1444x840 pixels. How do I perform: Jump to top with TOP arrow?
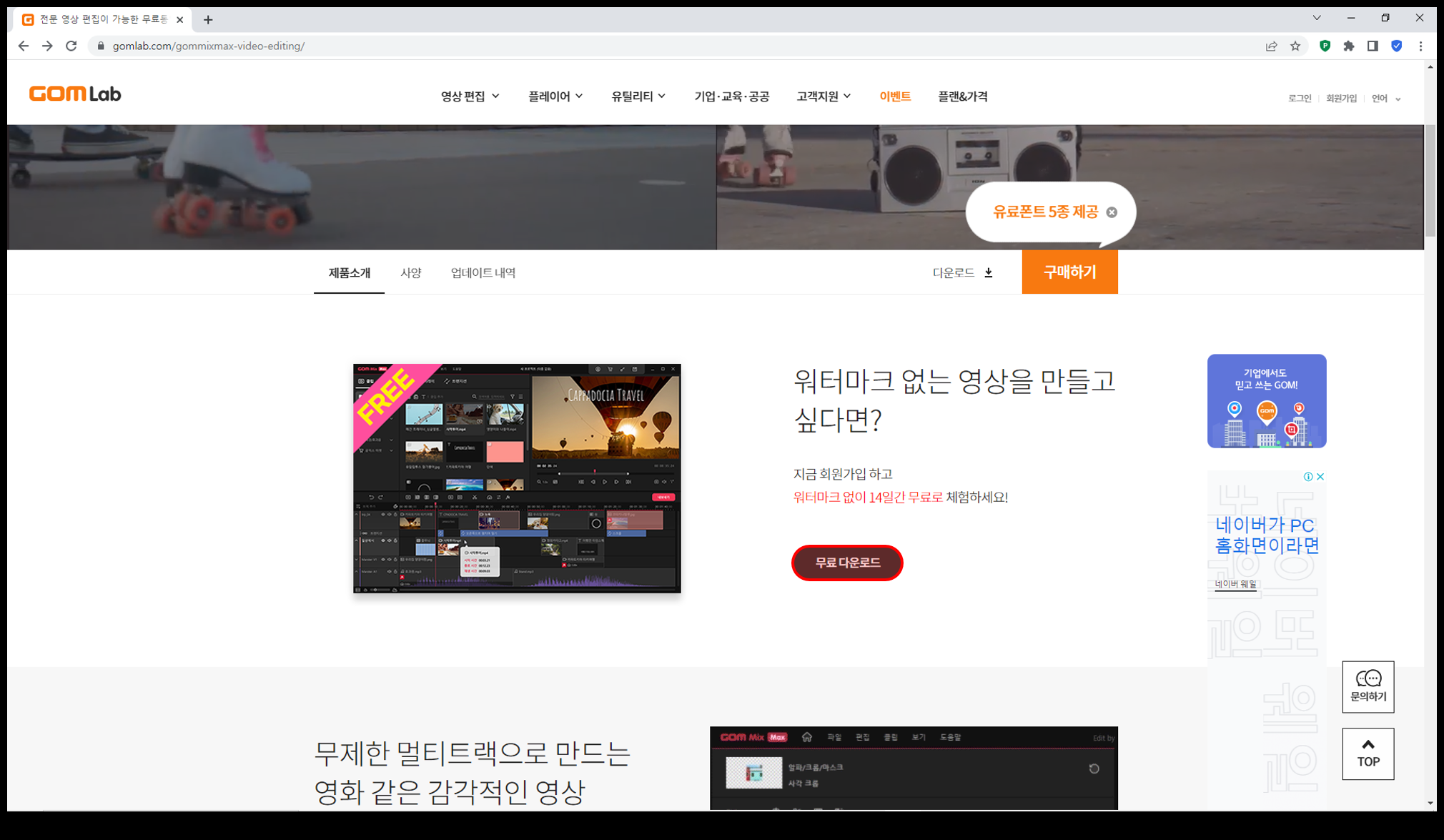pyautogui.click(x=1368, y=753)
